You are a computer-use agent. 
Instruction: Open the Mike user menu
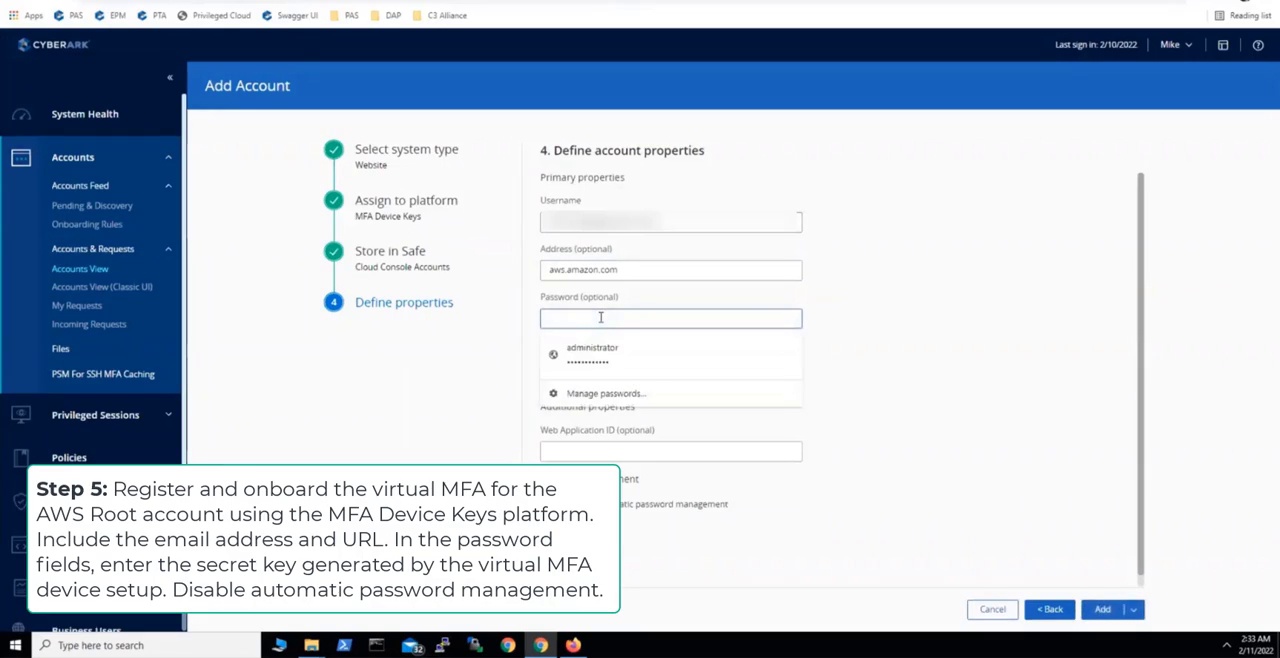pyautogui.click(x=1176, y=44)
